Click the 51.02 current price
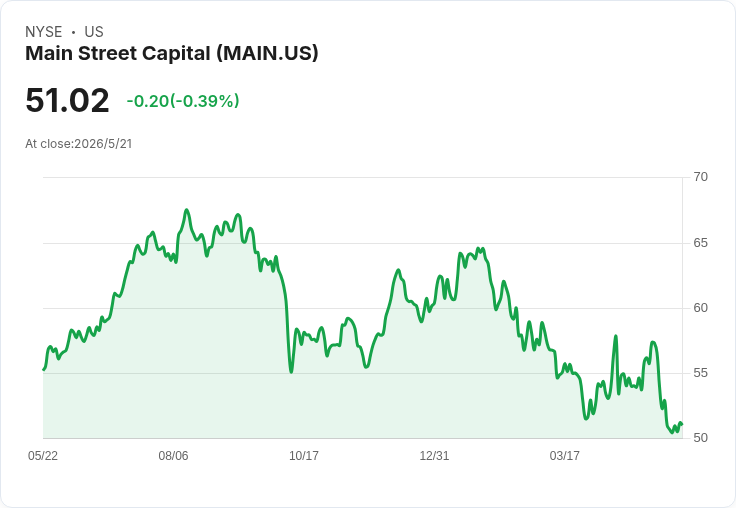 (67, 100)
